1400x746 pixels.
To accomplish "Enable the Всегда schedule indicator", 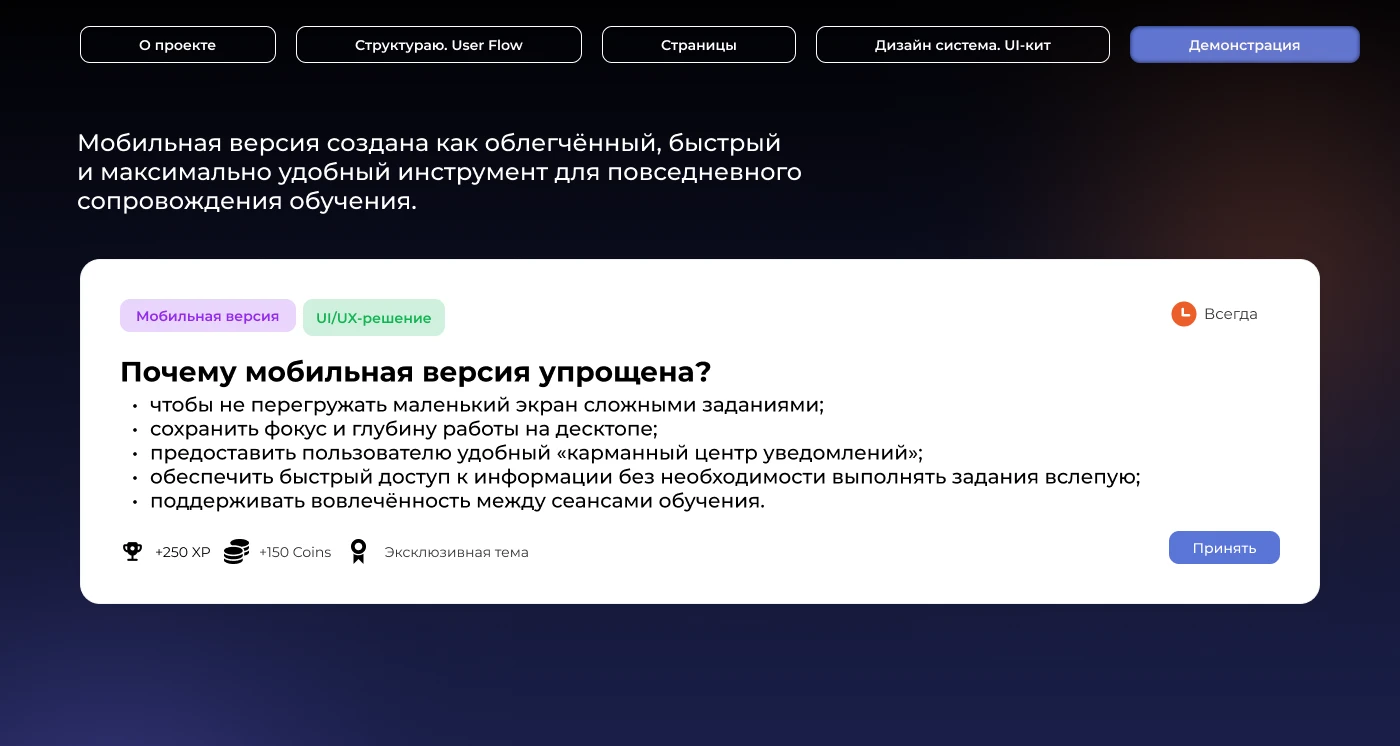I will 1214,313.
